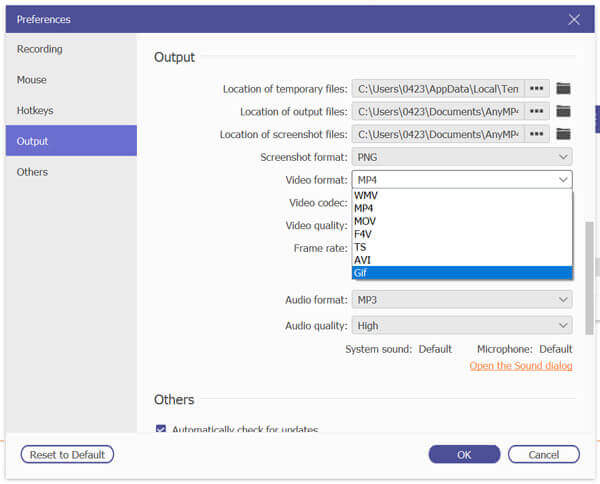The width and height of the screenshot is (600, 484).
Task: Choose F4V from video format list
Action: coord(462,234)
